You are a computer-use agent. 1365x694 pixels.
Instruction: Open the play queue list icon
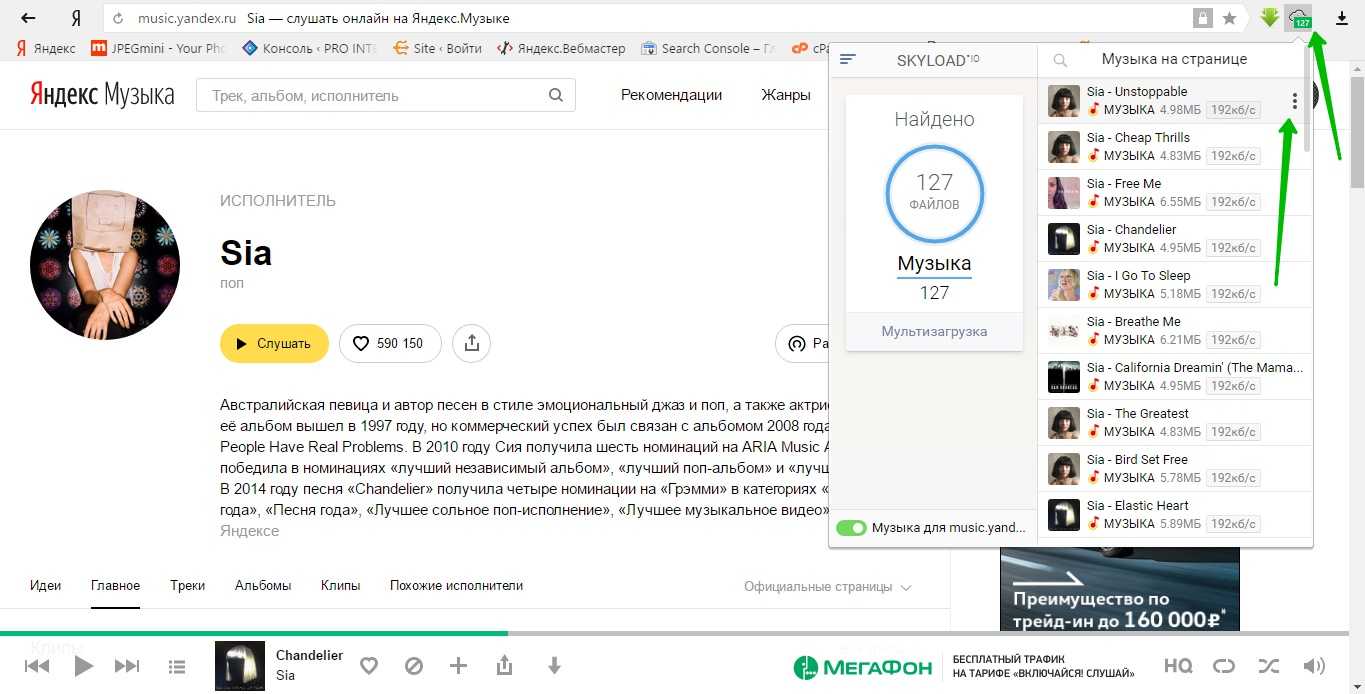coord(177,666)
